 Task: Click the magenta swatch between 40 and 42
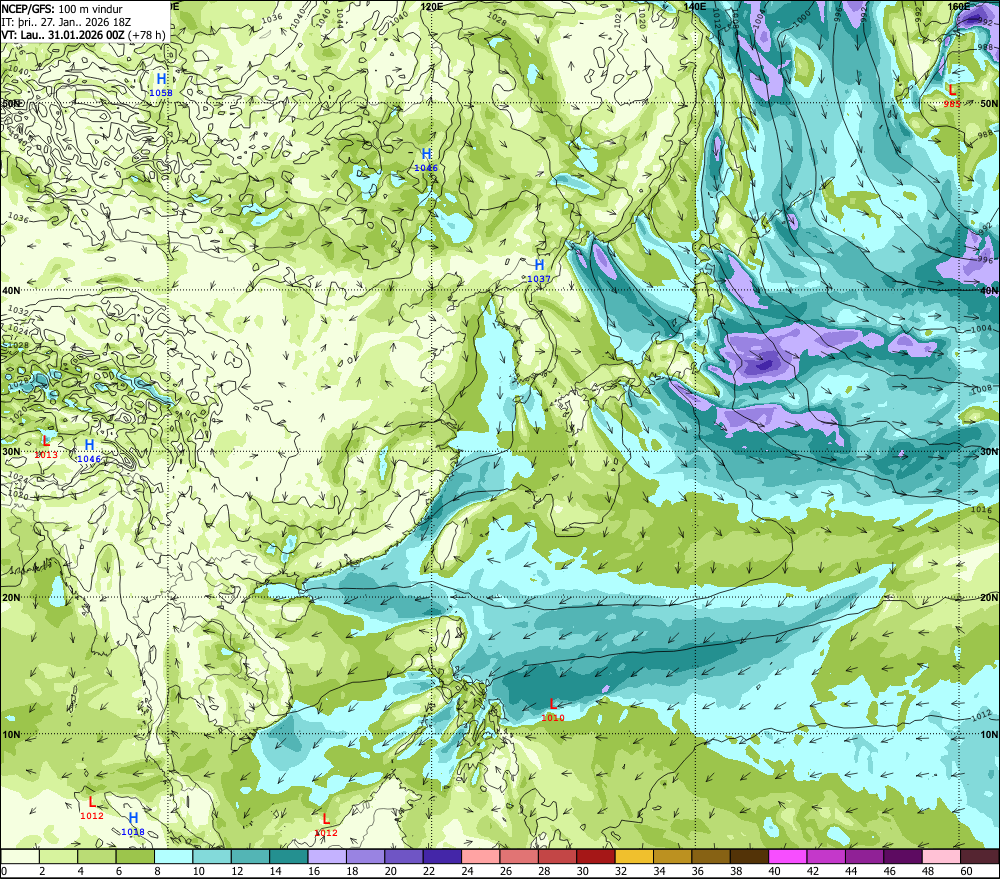(788, 856)
